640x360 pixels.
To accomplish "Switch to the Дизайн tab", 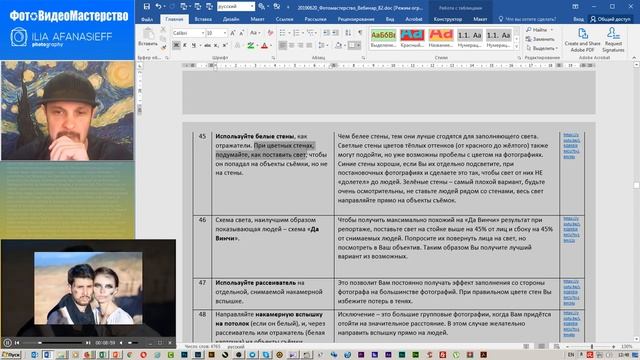I will tap(231, 19).
